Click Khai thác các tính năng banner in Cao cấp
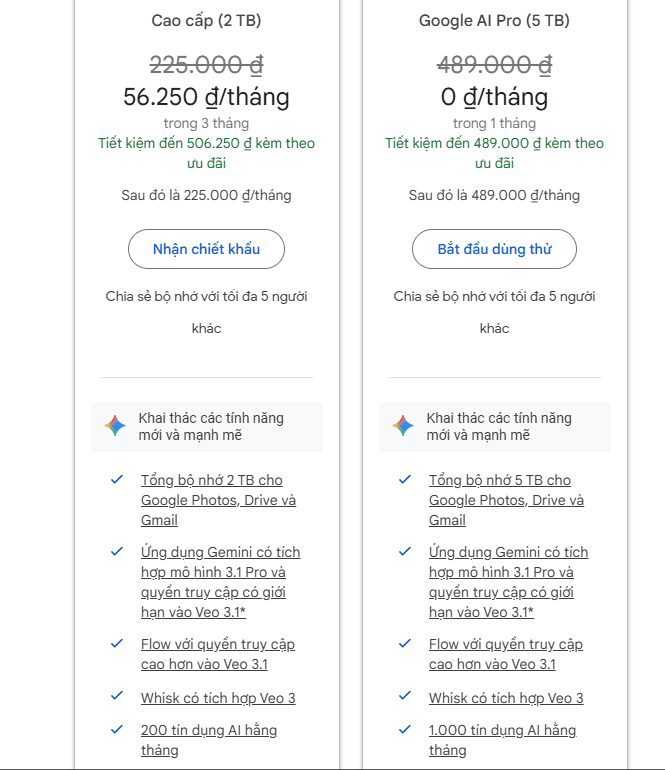 point(207,427)
